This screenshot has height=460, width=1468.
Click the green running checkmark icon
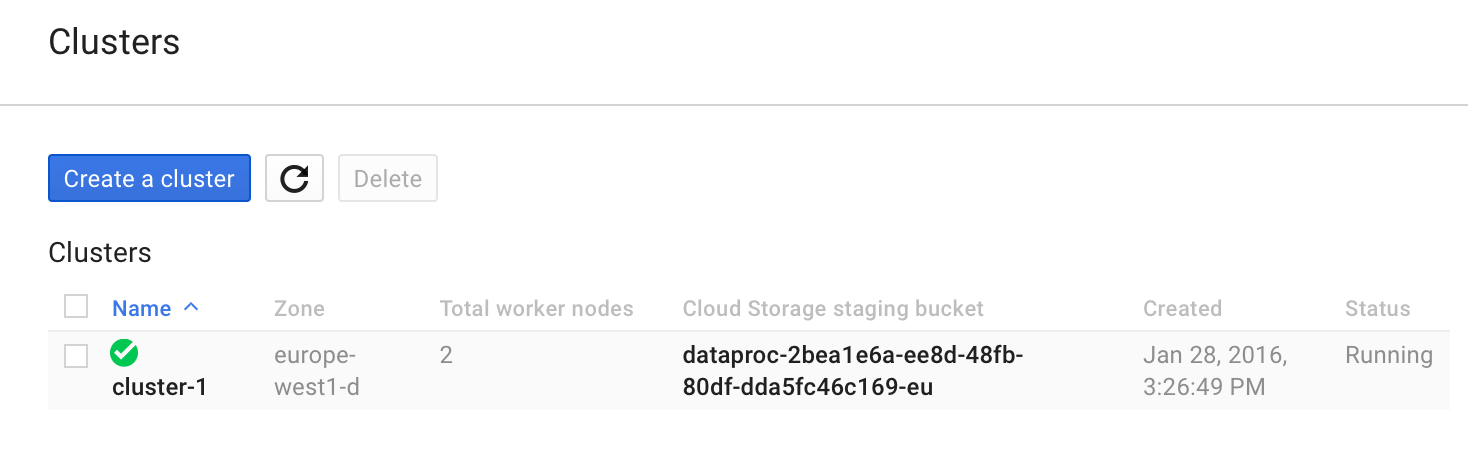[124, 353]
